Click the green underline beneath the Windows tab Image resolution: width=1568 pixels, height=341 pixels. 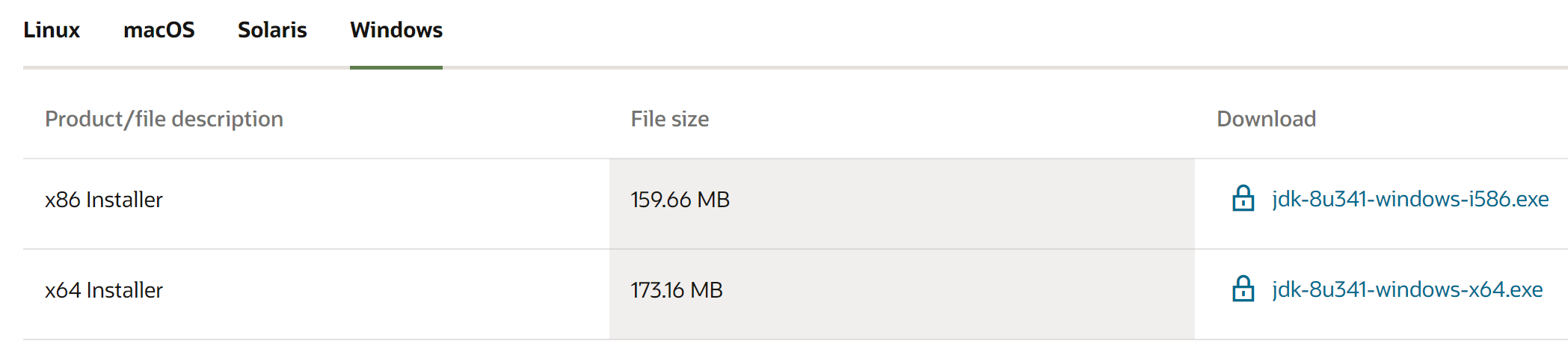click(396, 67)
